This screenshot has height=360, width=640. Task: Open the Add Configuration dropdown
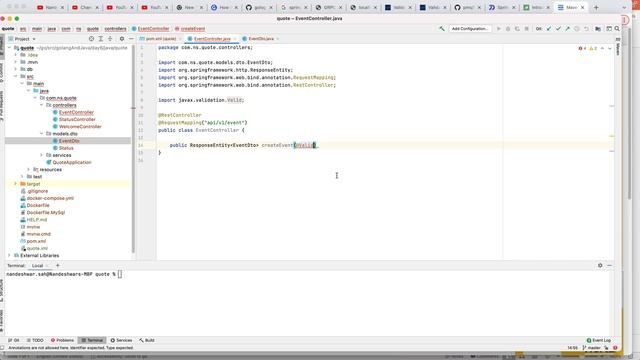(470, 29)
